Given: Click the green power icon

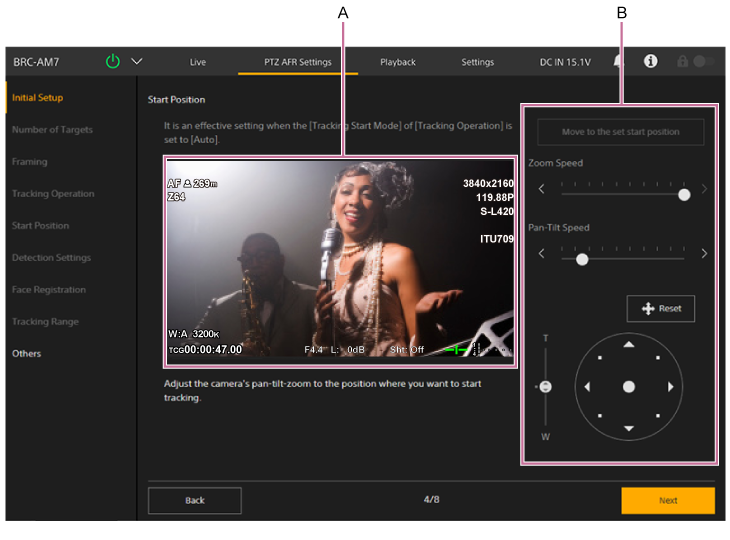Looking at the screenshot, I should point(112,61).
